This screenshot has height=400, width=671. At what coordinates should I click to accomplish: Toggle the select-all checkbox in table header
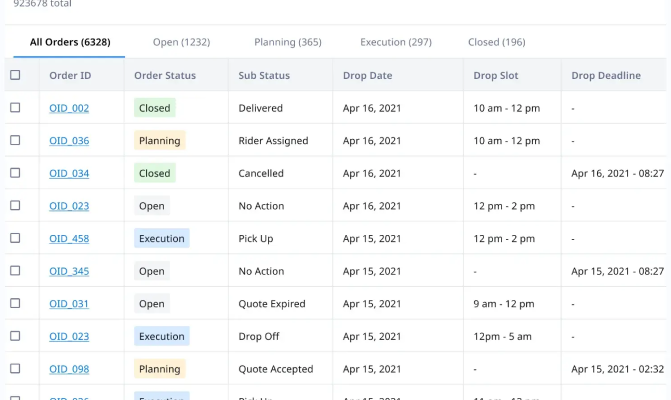pos(15,75)
